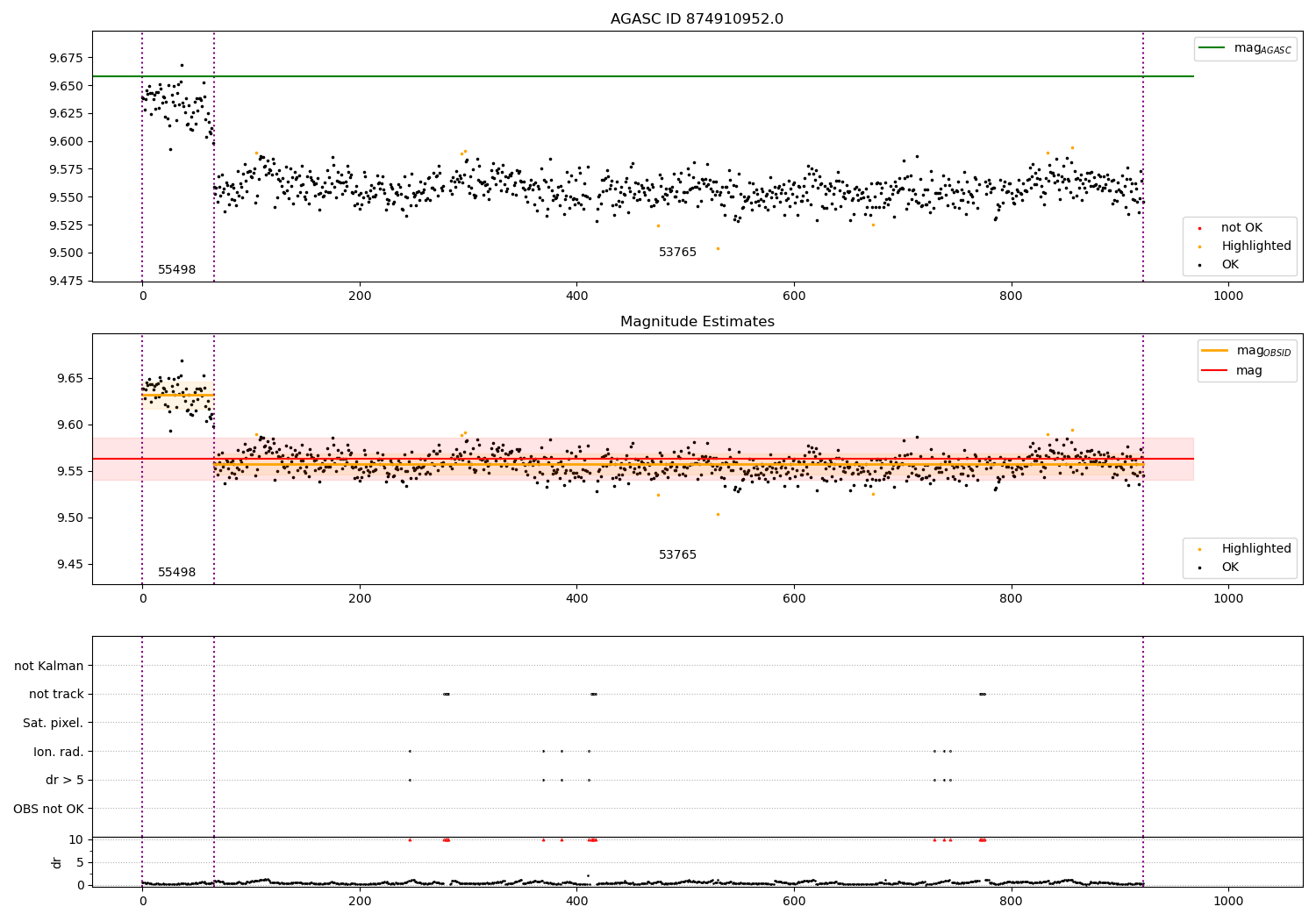Image resolution: width=1316 pixels, height=921 pixels.
Task: Click the "9.675" y-axis tick label
Action: (x=66, y=58)
